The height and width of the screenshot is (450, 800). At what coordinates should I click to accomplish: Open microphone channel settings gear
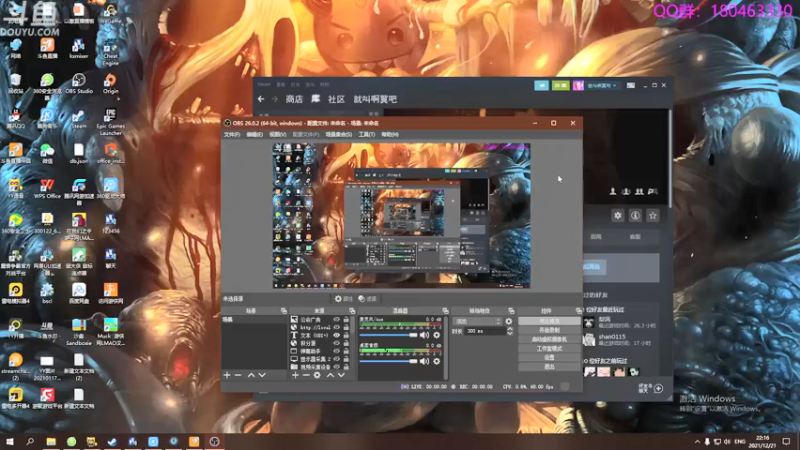437,335
